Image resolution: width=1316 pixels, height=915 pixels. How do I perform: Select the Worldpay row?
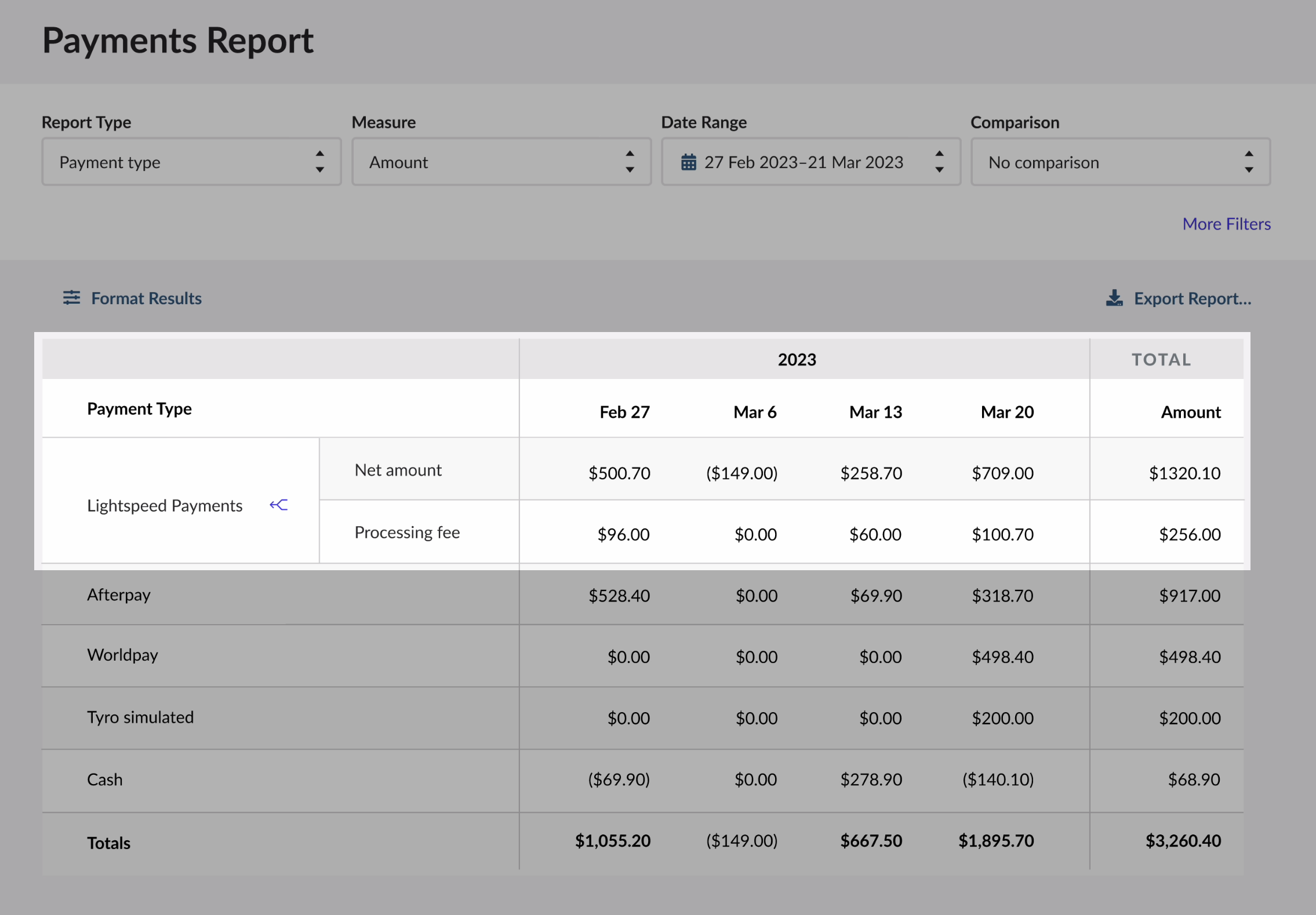pyautogui.click(x=122, y=655)
